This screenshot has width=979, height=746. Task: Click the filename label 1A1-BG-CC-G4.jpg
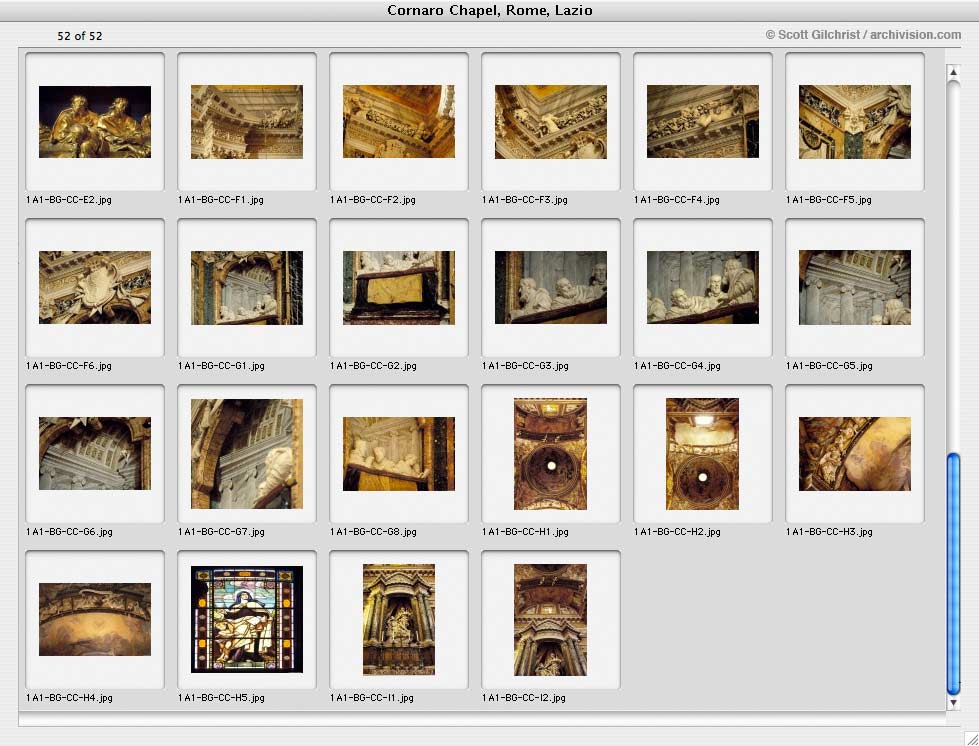tap(677, 366)
